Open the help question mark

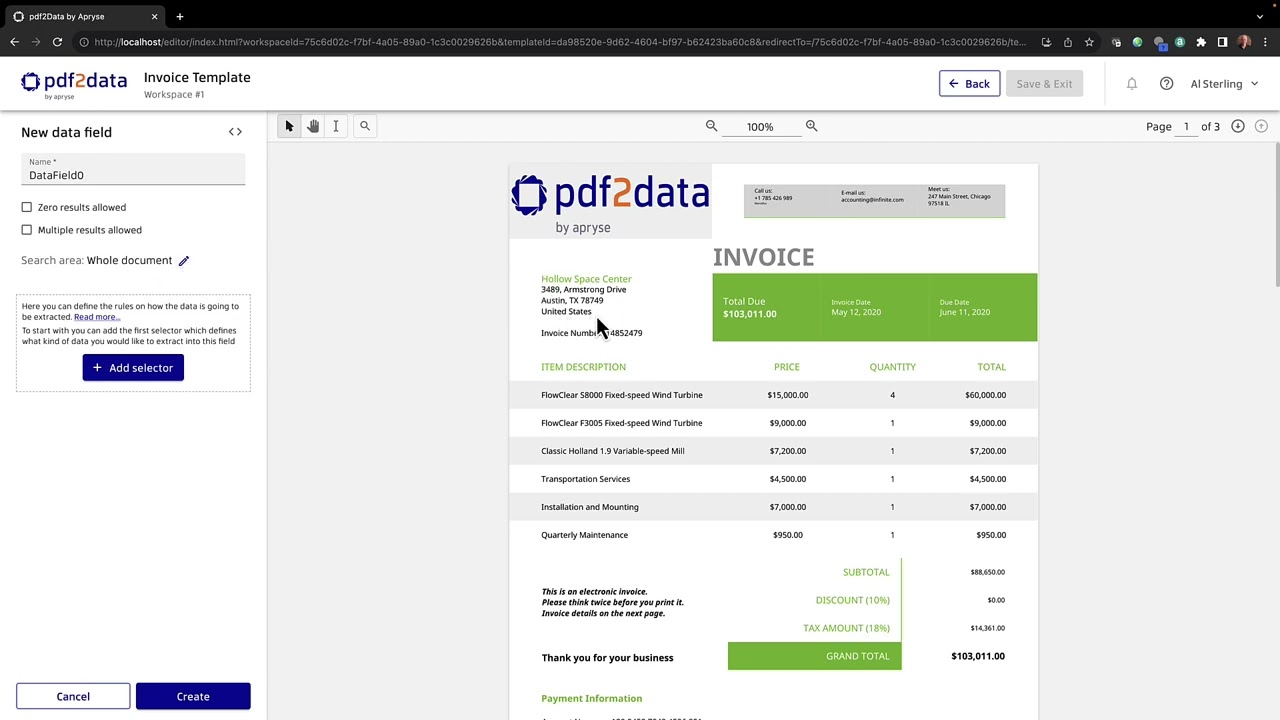tap(1166, 84)
